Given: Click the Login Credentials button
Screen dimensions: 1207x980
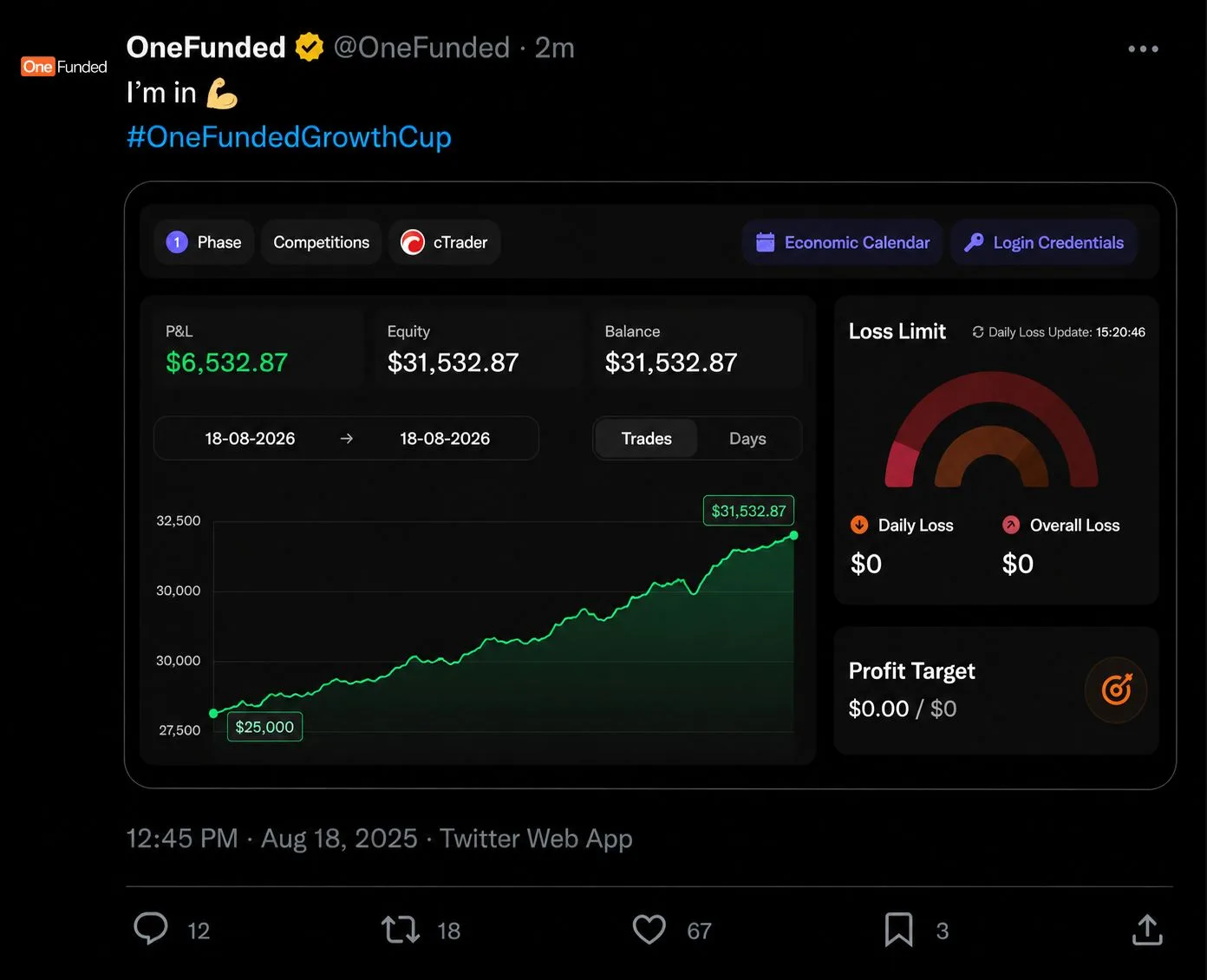Looking at the screenshot, I should pyautogui.click(x=1044, y=243).
